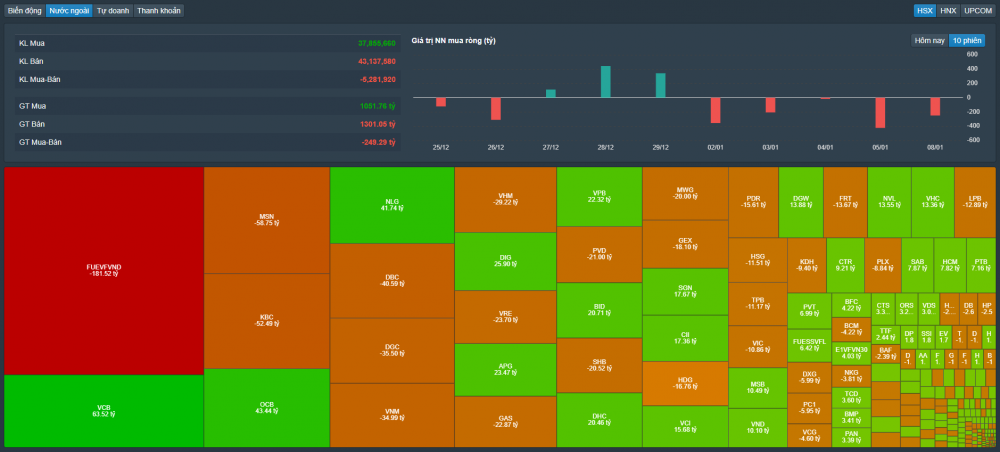Click the MWG -20.00 tỷ tile
The height and width of the screenshot is (452, 1000).
685,194
